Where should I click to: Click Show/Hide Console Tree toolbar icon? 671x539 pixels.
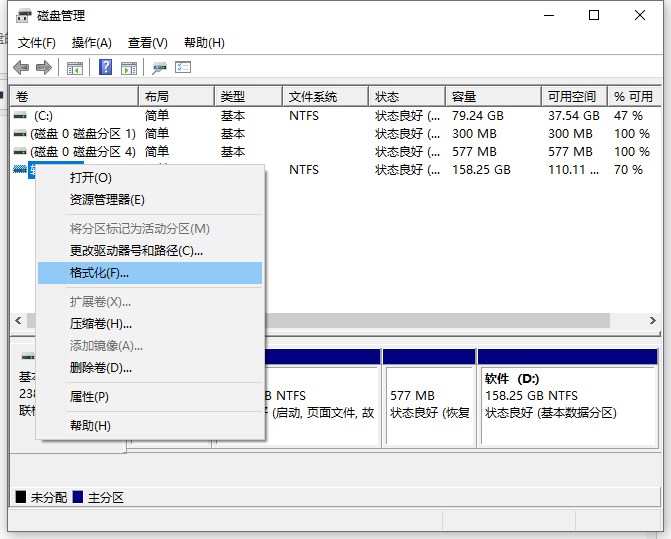(75, 68)
